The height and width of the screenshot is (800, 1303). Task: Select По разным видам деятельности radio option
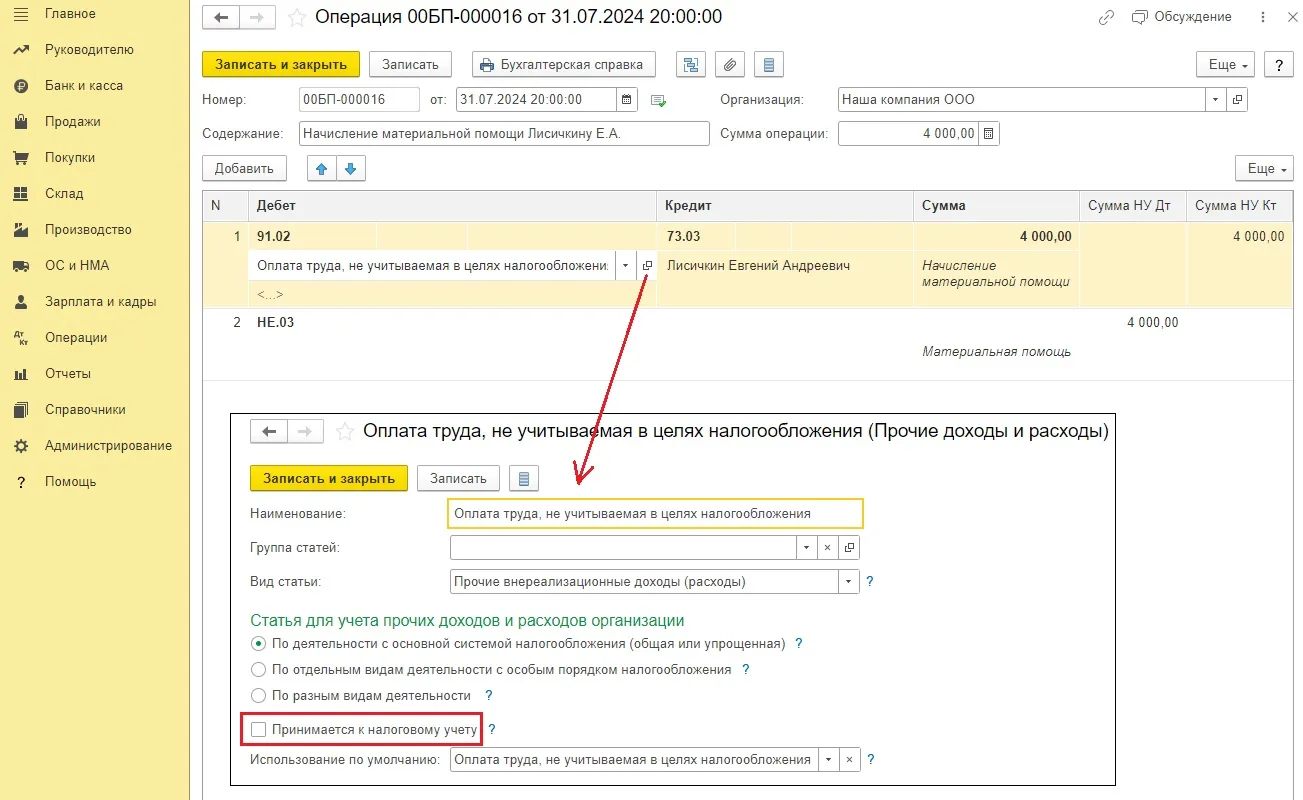point(259,695)
